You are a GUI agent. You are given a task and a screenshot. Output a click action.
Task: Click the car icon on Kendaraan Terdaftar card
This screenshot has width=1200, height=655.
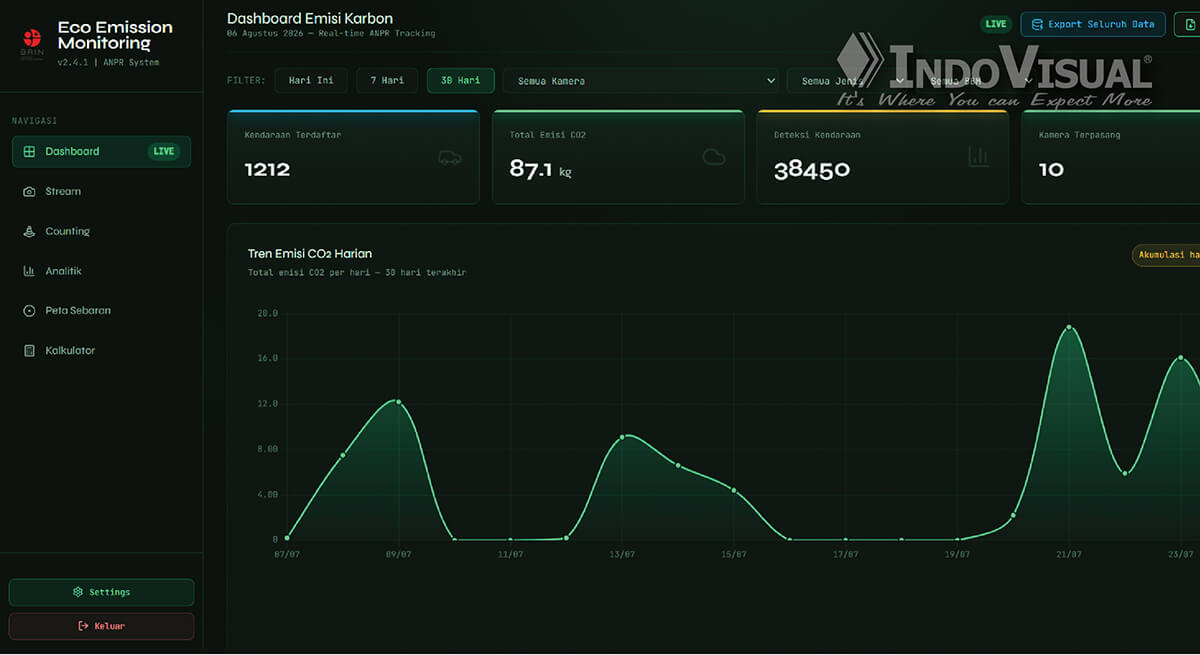pyautogui.click(x=449, y=157)
